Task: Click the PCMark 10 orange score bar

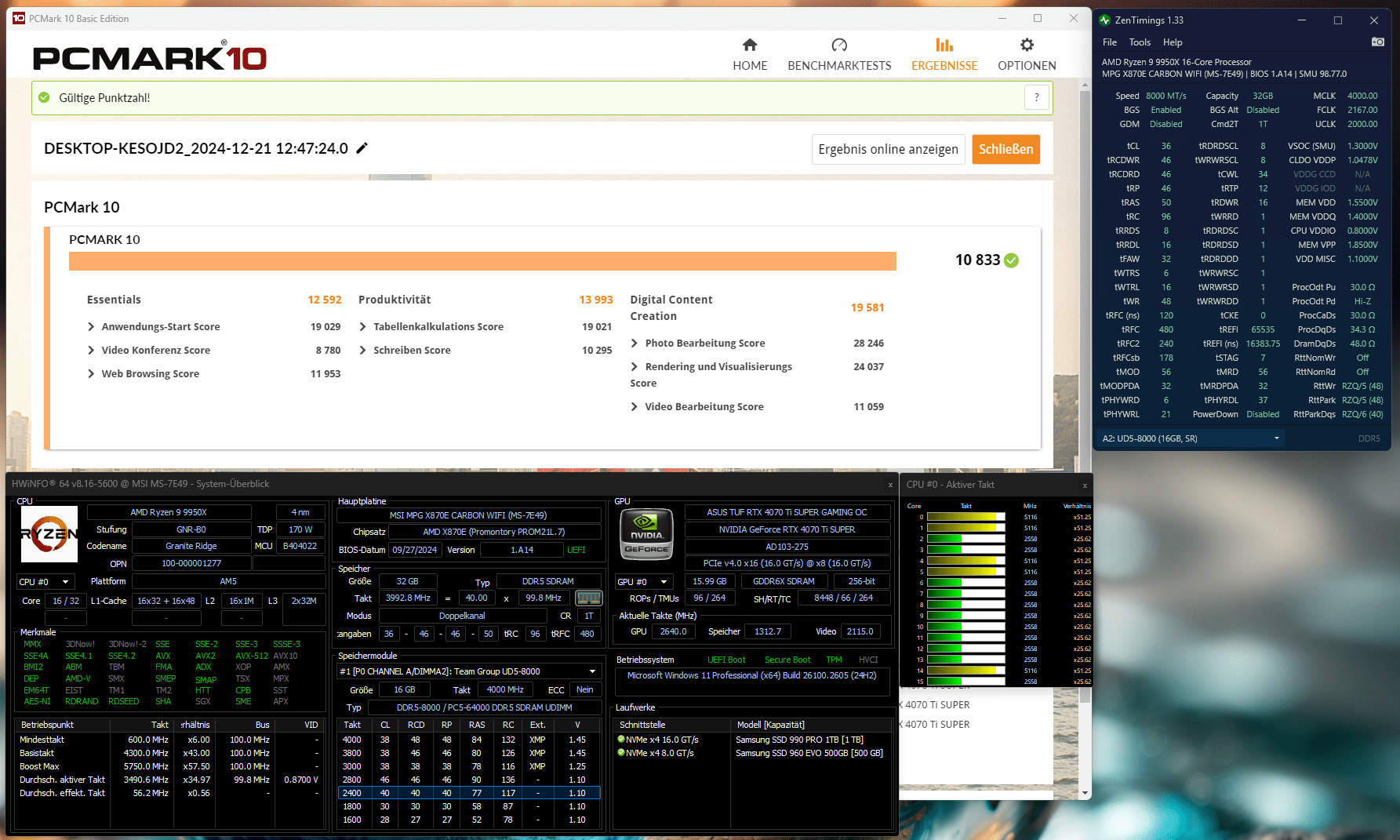Action: click(x=482, y=261)
